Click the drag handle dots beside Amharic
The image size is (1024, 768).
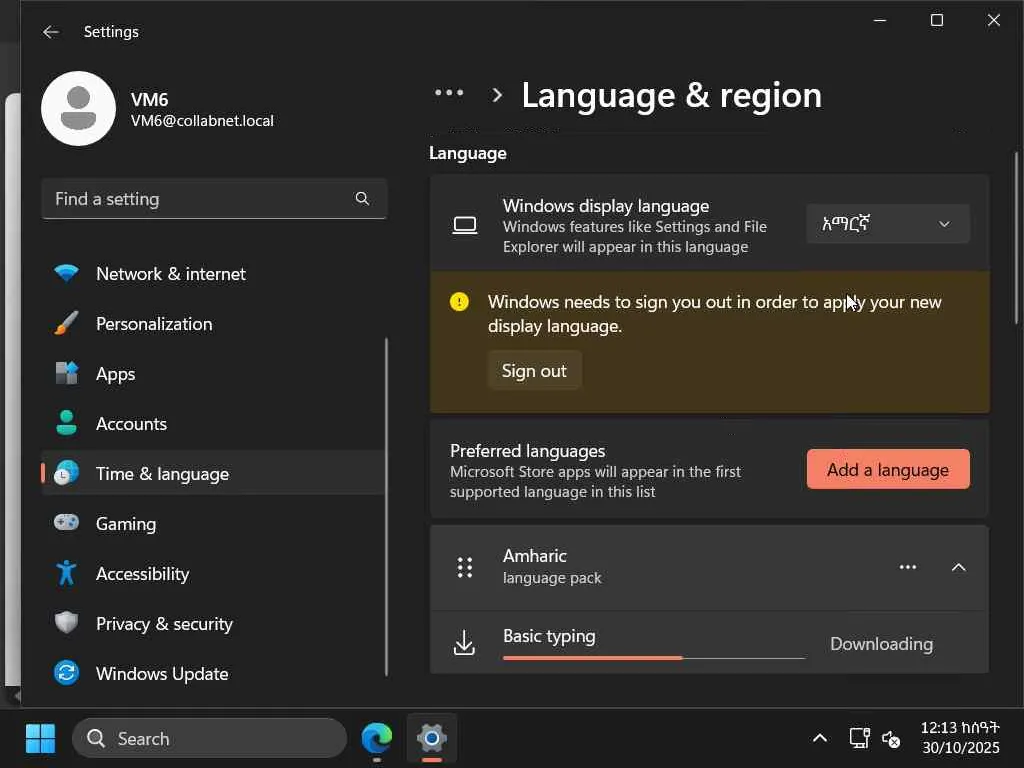(x=465, y=568)
